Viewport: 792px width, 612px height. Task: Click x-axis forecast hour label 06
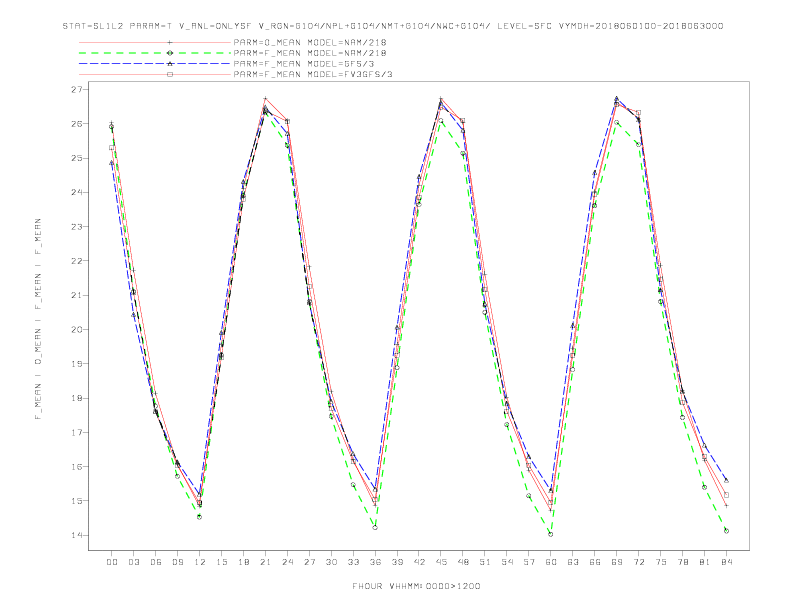[156, 562]
